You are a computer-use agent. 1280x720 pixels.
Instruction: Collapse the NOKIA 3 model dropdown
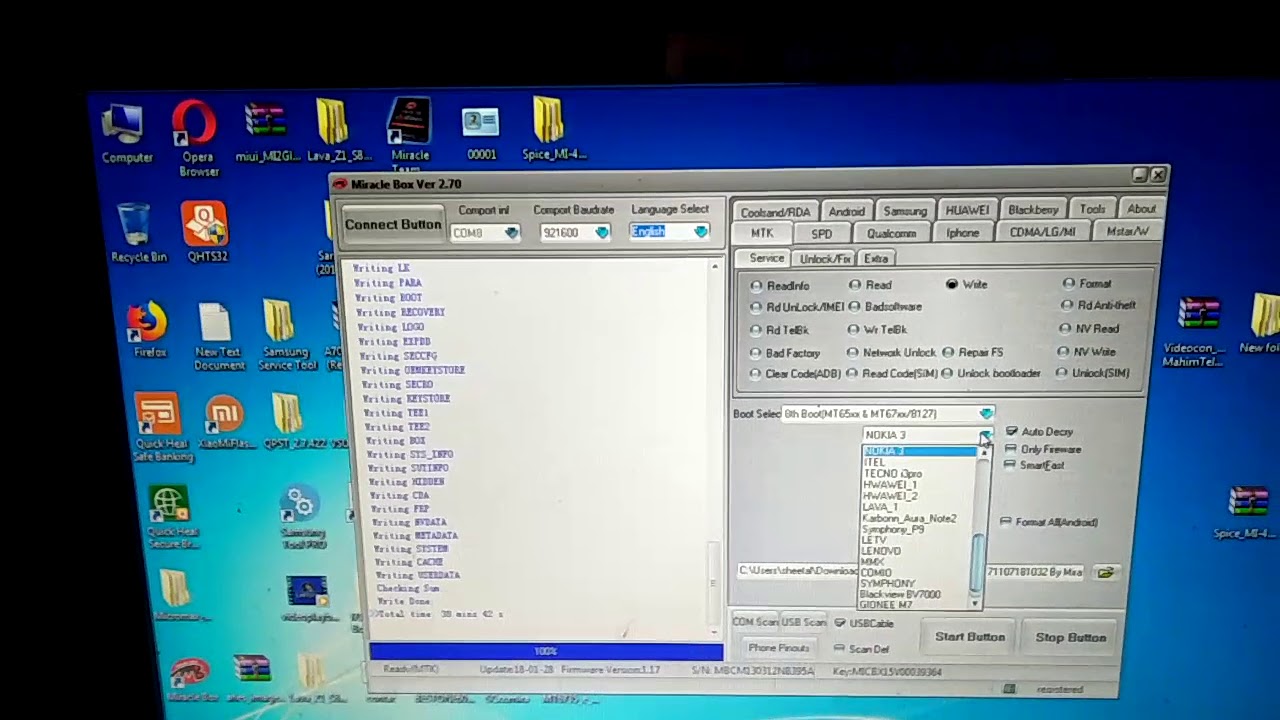(985, 435)
